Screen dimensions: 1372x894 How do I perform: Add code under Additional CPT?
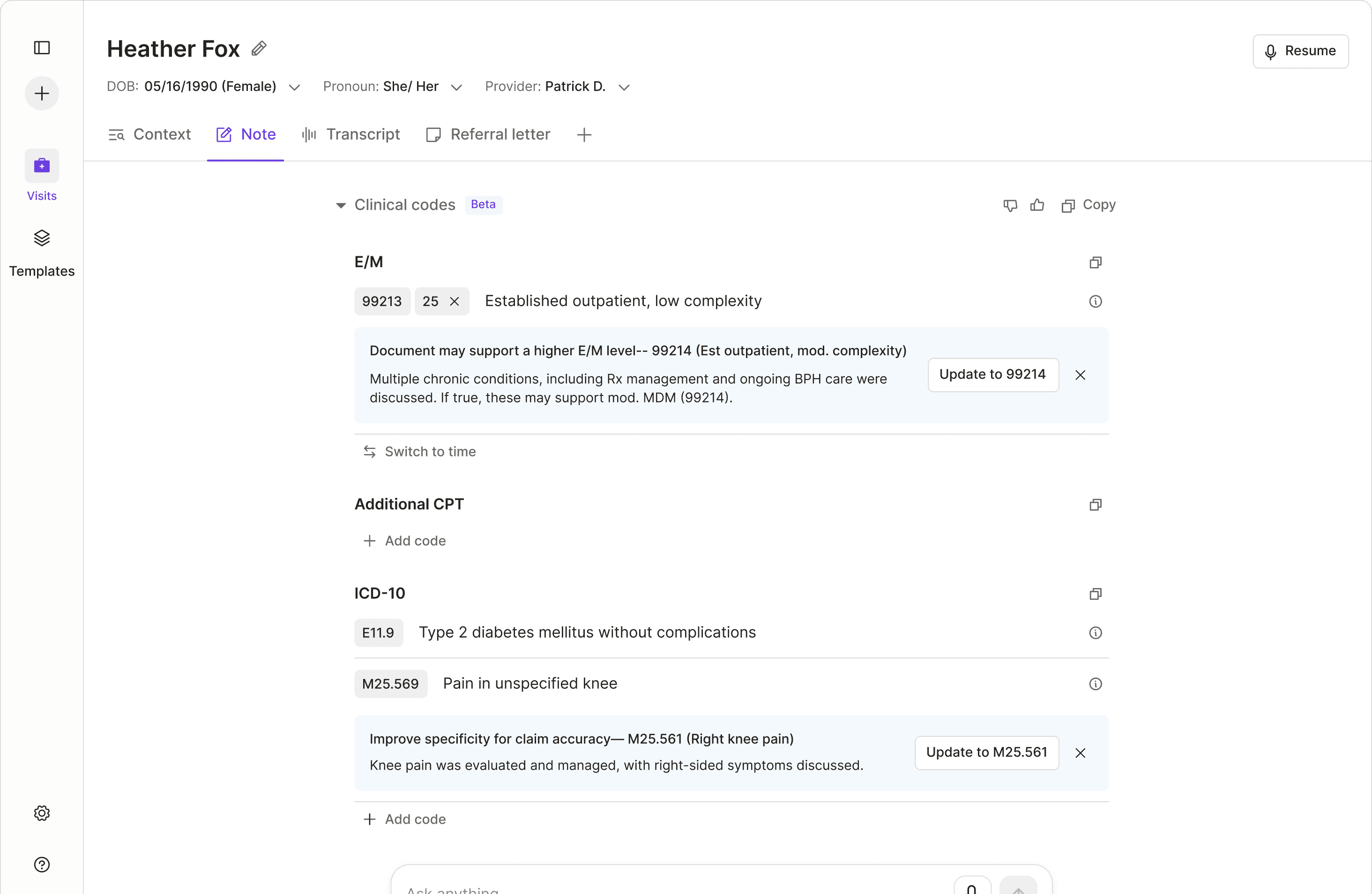[405, 541]
